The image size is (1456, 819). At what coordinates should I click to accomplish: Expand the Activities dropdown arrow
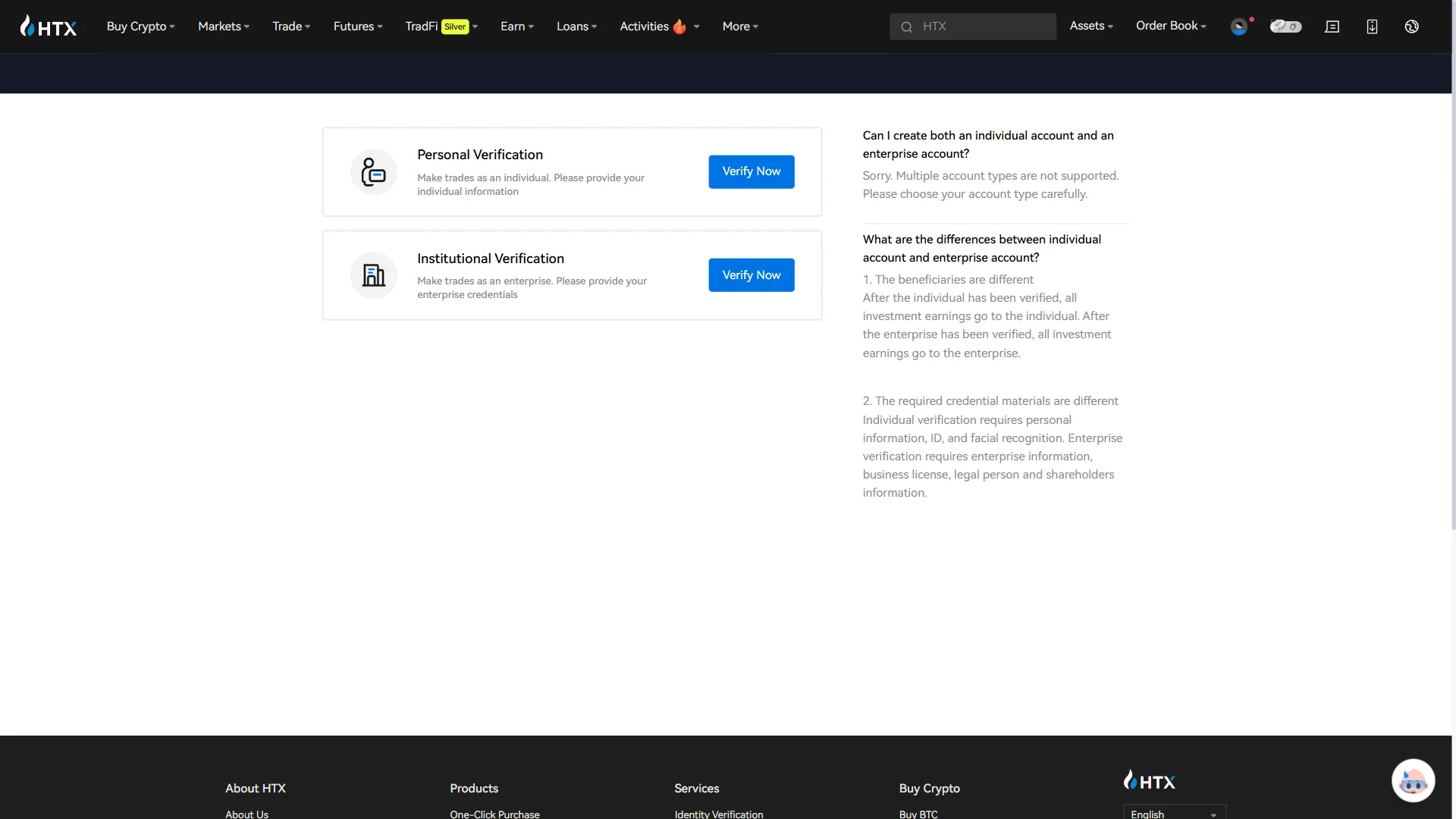tap(696, 27)
